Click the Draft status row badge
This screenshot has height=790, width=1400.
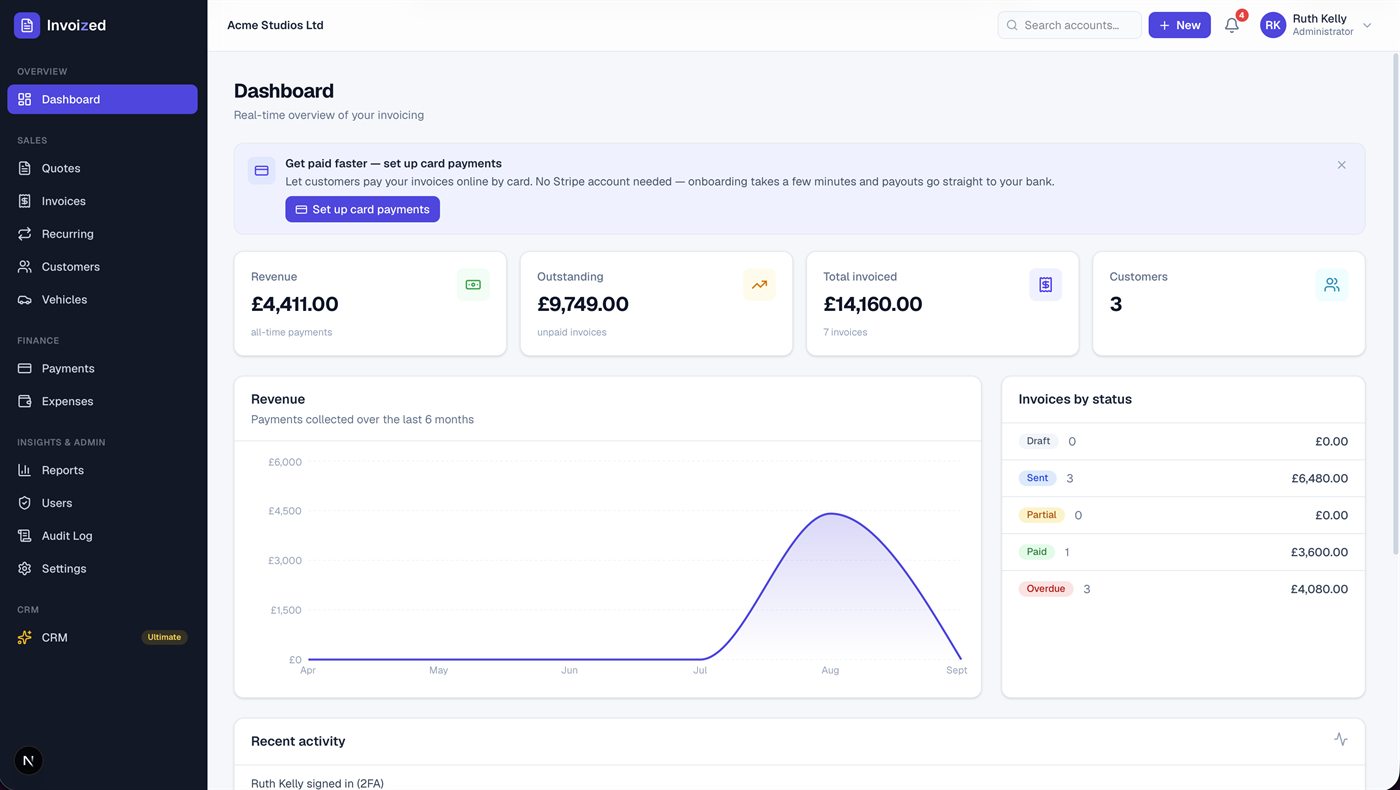pos(1038,441)
